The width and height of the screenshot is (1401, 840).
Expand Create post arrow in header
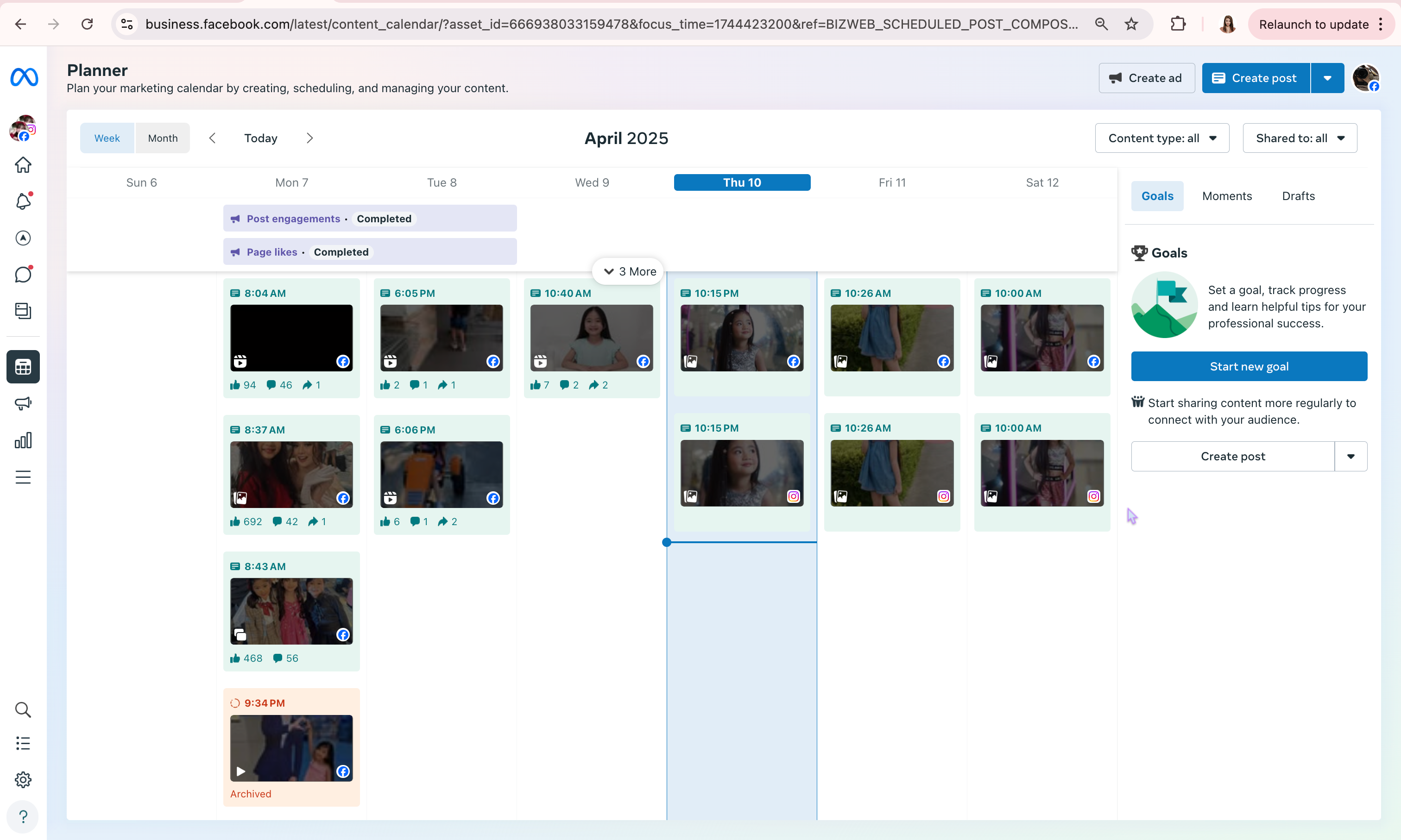coord(1327,78)
